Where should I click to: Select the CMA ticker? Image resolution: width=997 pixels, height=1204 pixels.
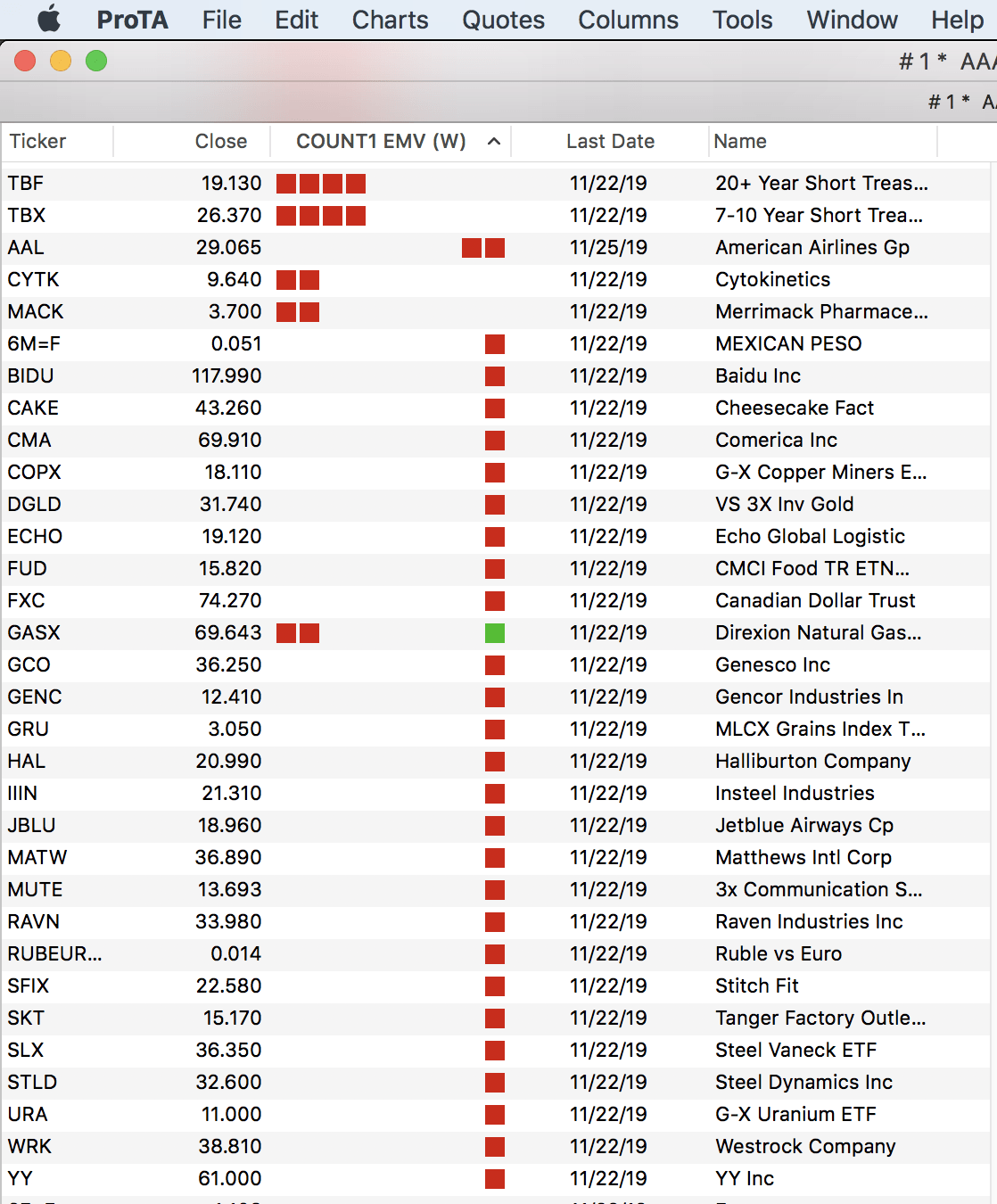(29, 441)
